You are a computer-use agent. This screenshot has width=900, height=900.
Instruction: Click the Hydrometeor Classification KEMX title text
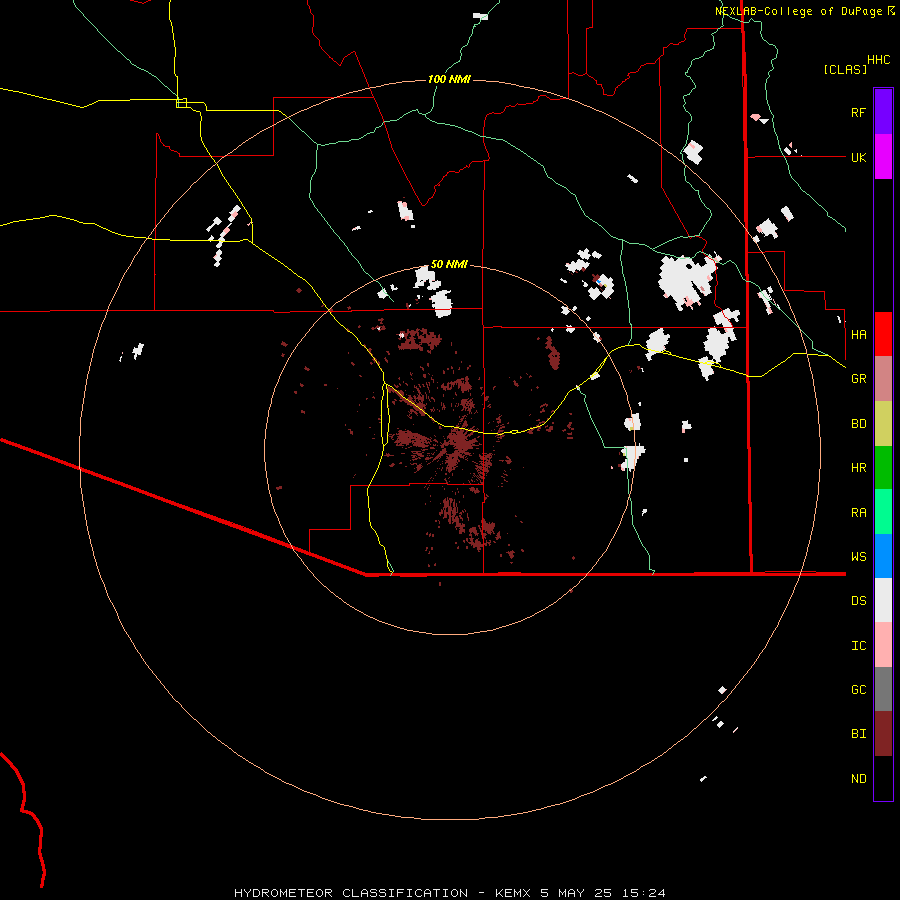(x=450, y=893)
